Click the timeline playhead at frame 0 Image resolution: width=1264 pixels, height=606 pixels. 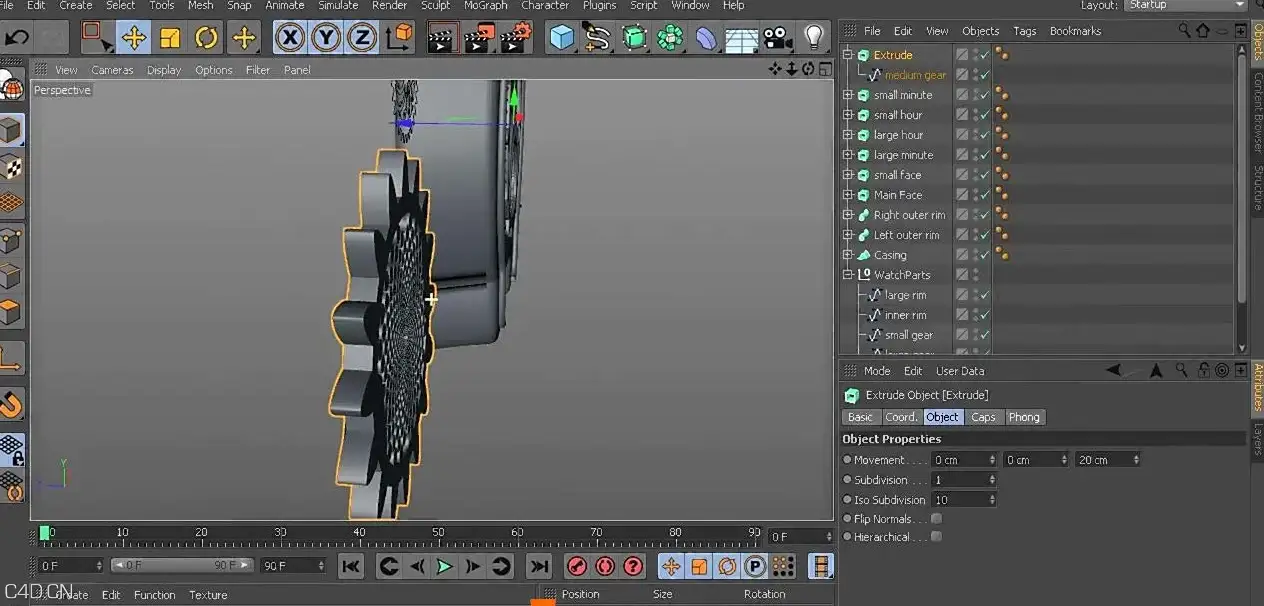[x=45, y=534]
